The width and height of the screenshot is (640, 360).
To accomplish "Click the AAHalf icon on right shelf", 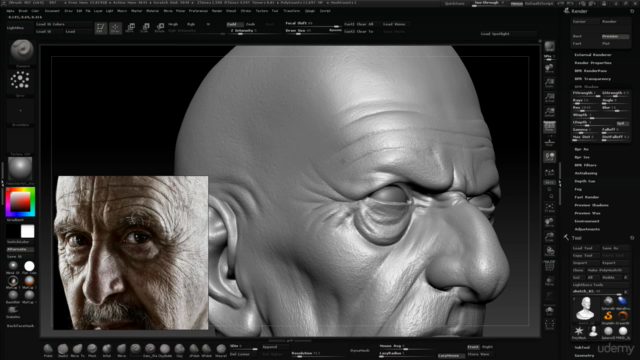I will coord(549,112).
